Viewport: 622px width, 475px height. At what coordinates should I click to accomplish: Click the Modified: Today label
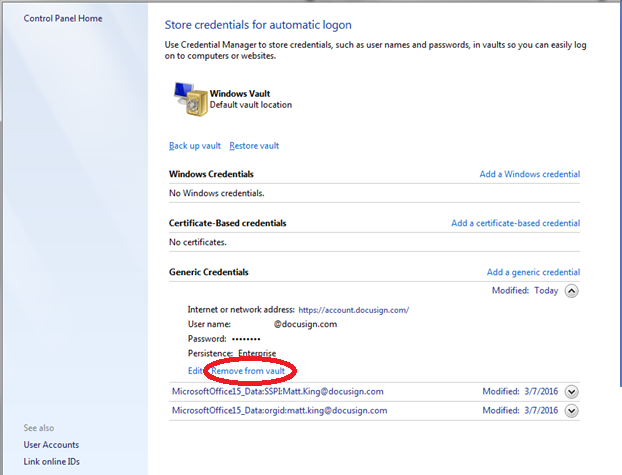524,291
